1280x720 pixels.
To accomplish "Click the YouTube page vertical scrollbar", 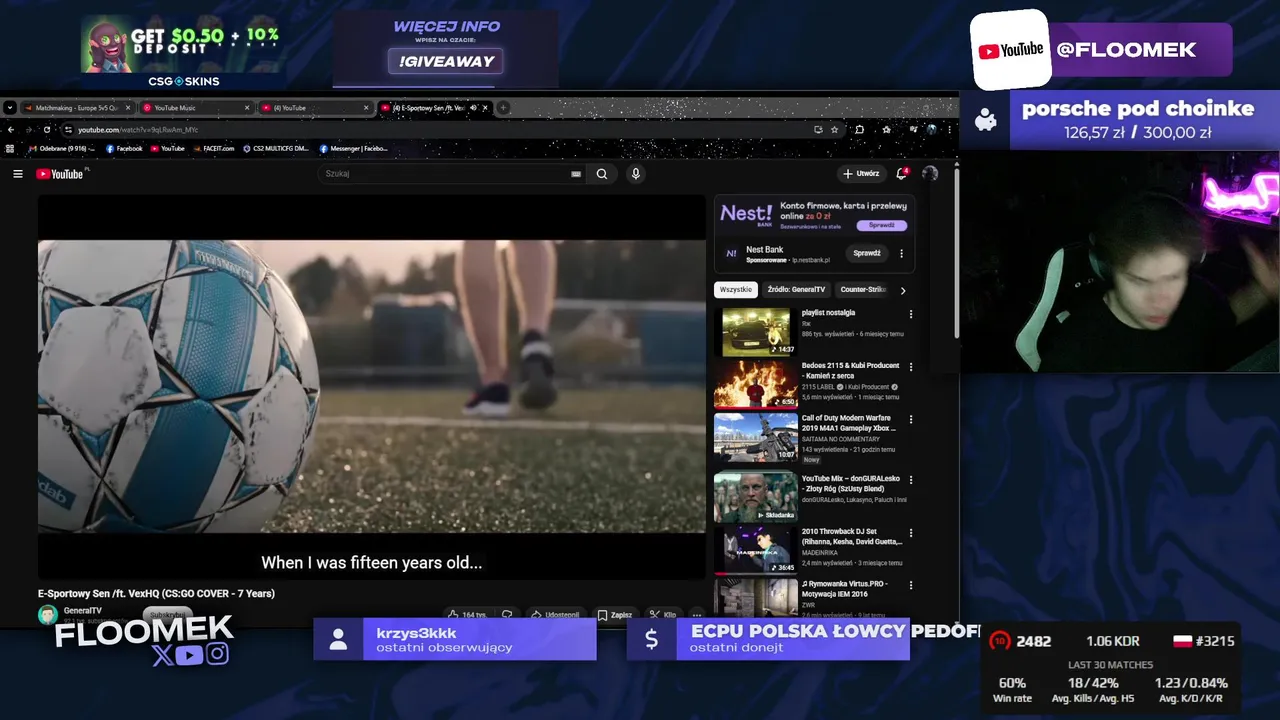I will click(x=956, y=254).
